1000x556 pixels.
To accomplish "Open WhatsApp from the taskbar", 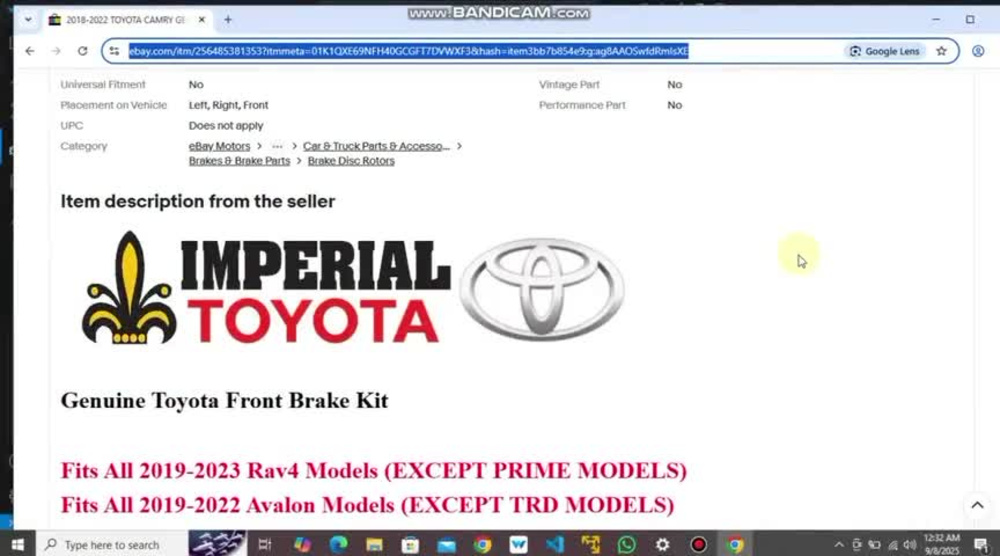I will (x=626, y=545).
